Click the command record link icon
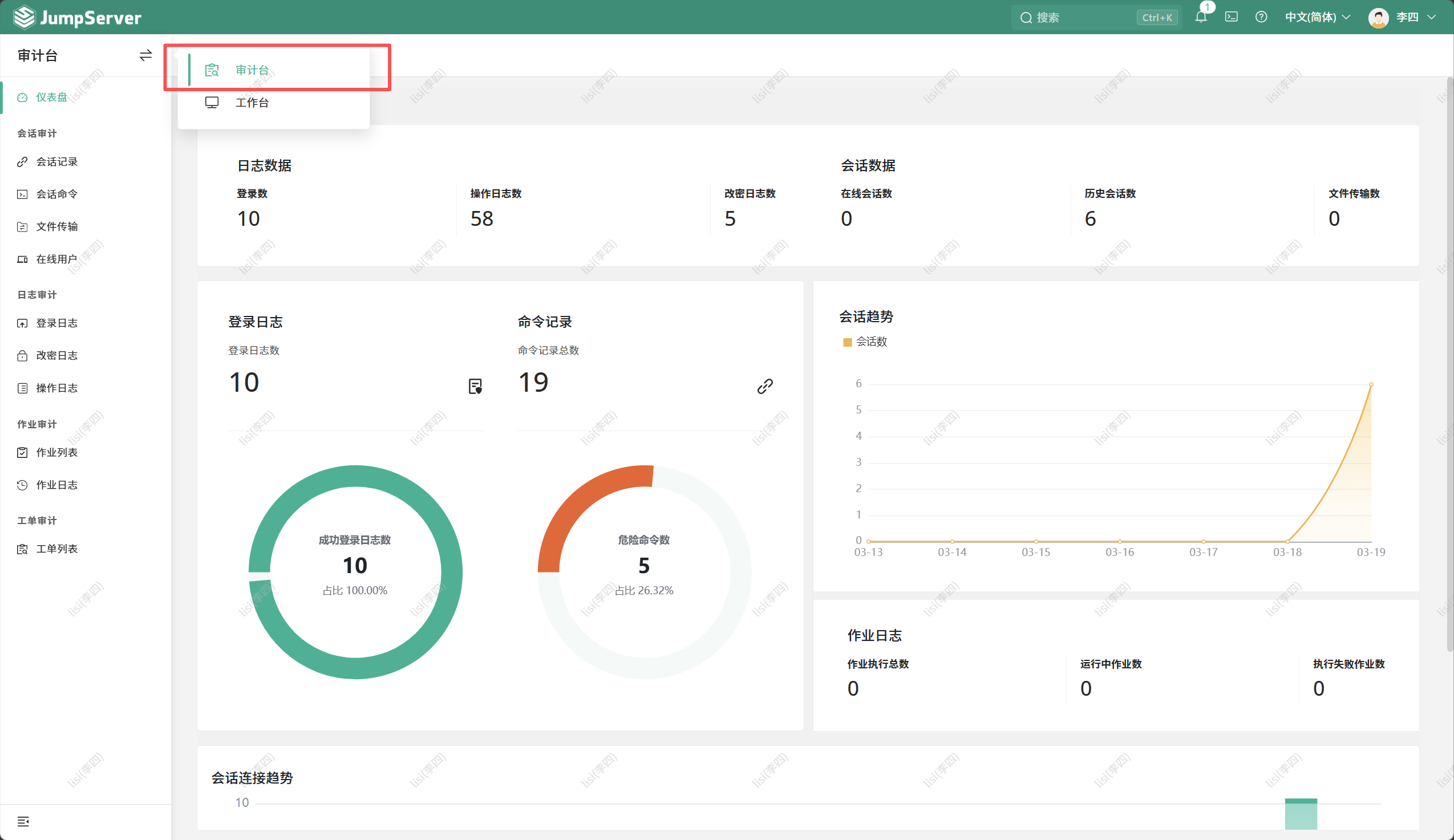This screenshot has width=1454, height=840. point(764,386)
